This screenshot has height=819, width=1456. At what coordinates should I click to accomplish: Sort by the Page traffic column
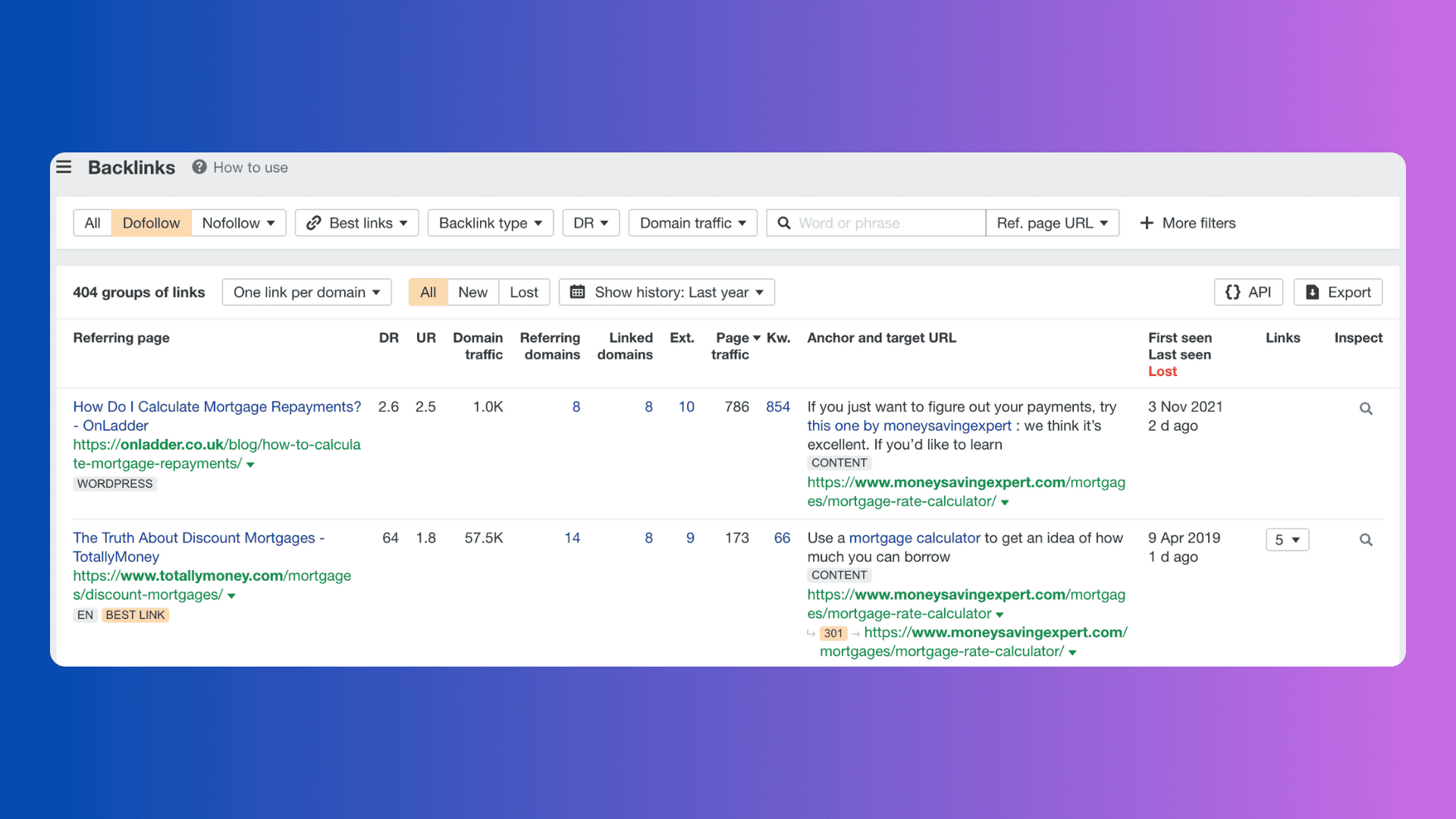[x=733, y=346]
